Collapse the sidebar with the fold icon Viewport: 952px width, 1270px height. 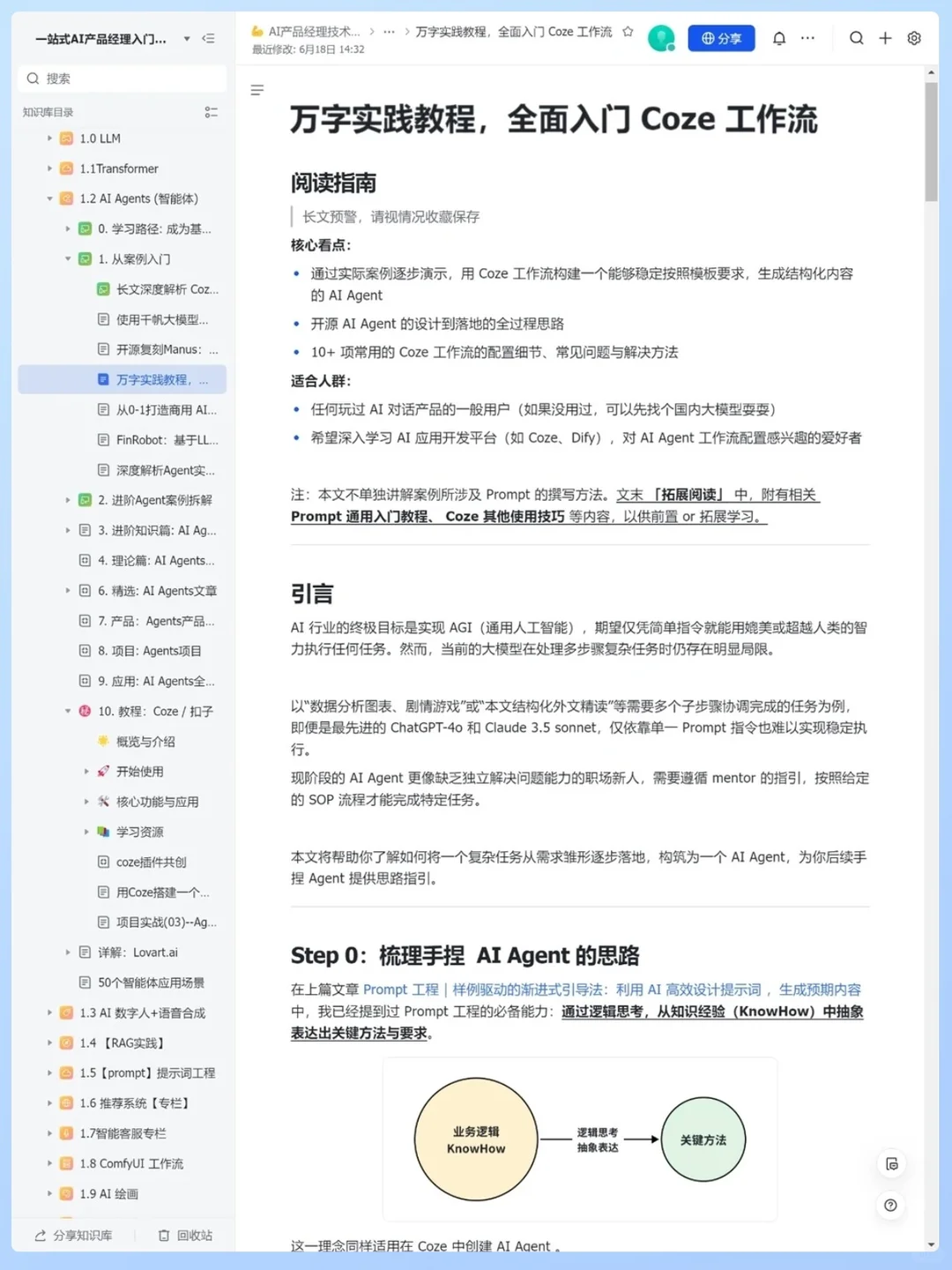coord(209,39)
